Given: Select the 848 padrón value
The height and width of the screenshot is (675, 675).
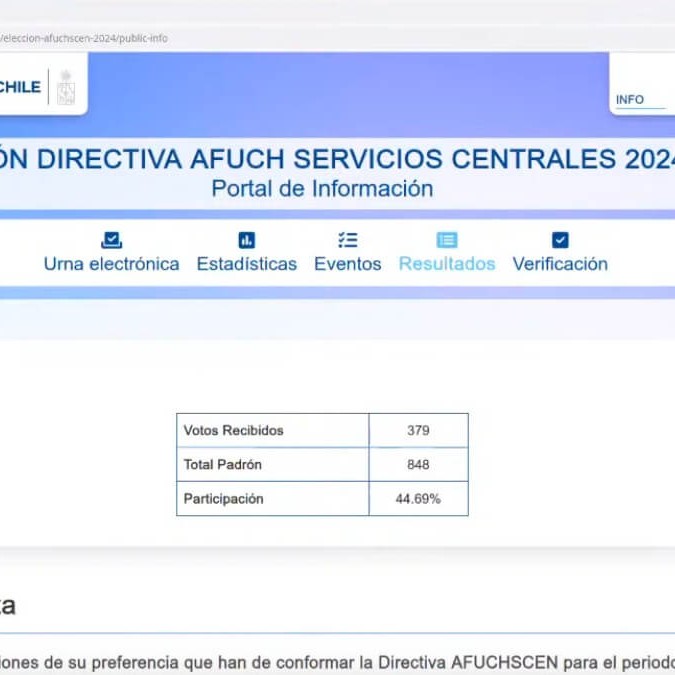Looking at the screenshot, I should click(418, 464).
